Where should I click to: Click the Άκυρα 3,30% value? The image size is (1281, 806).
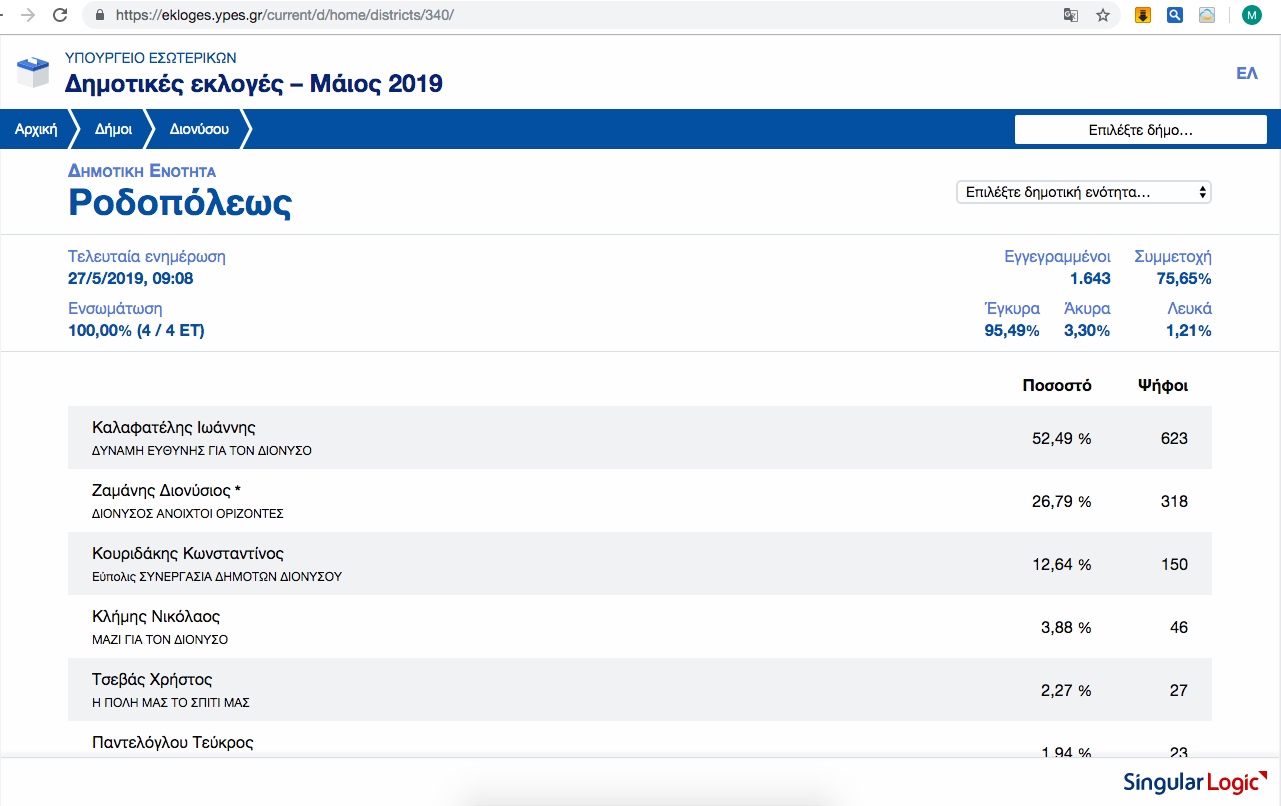[1087, 331]
